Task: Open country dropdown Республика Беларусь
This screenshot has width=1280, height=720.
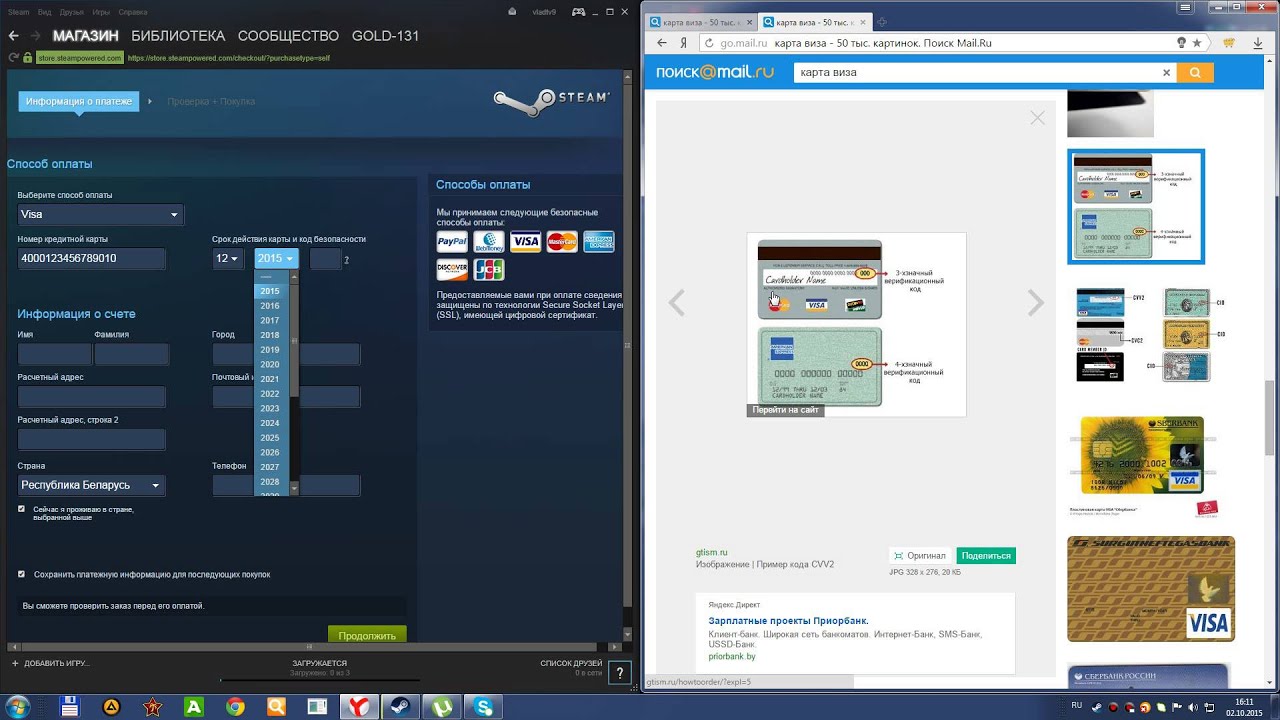Action: click(x=91, y=485)
